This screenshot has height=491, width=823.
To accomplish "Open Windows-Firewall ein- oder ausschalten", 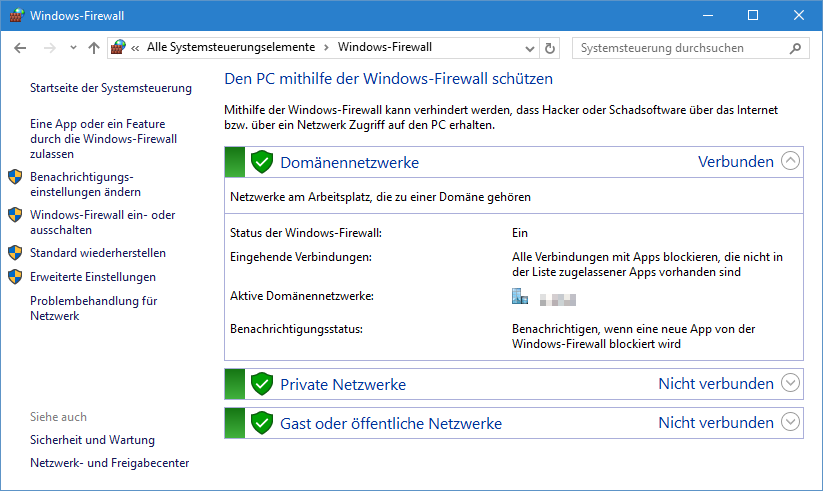I will pos(102,222).
